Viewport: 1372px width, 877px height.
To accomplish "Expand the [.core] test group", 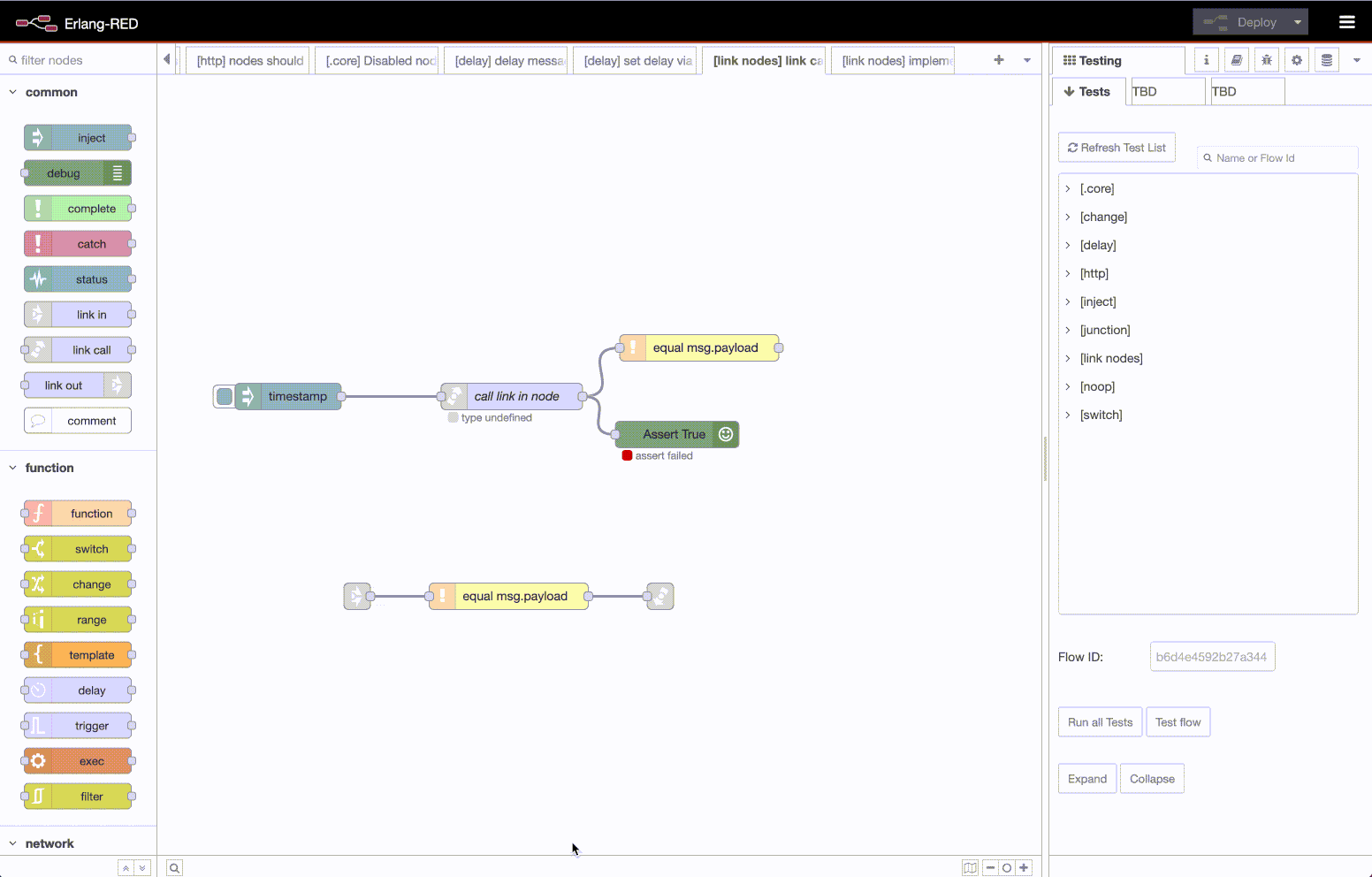I will click(x=1068, y=188).
